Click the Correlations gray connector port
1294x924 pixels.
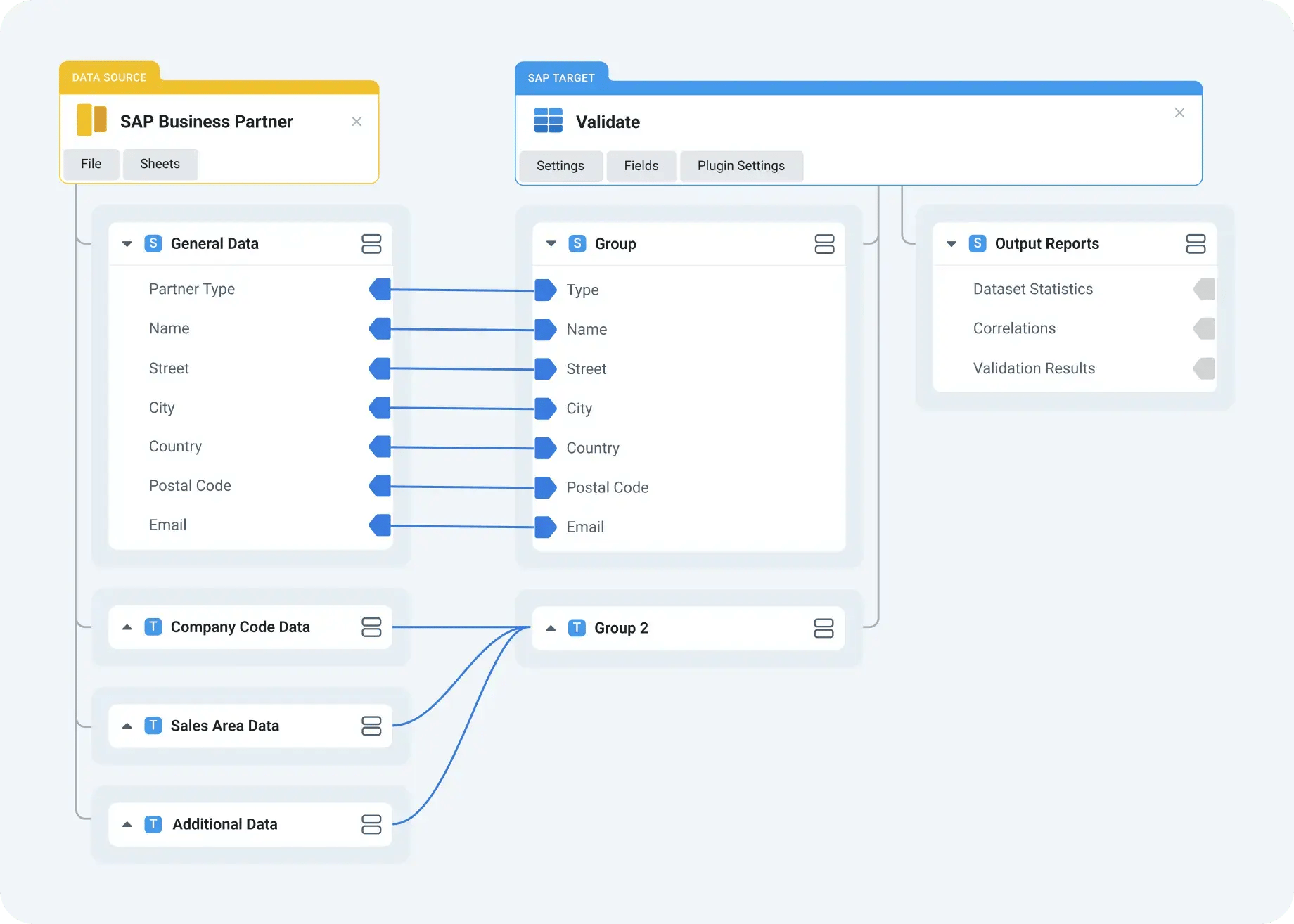(x=1204, y=328)
